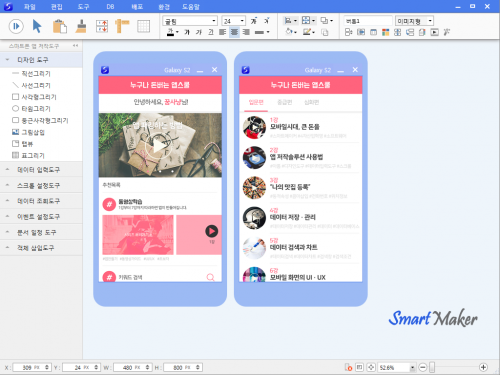Select the arrow pointer tool
Viewport: 500px width, 375px height.
coord(37,26)
